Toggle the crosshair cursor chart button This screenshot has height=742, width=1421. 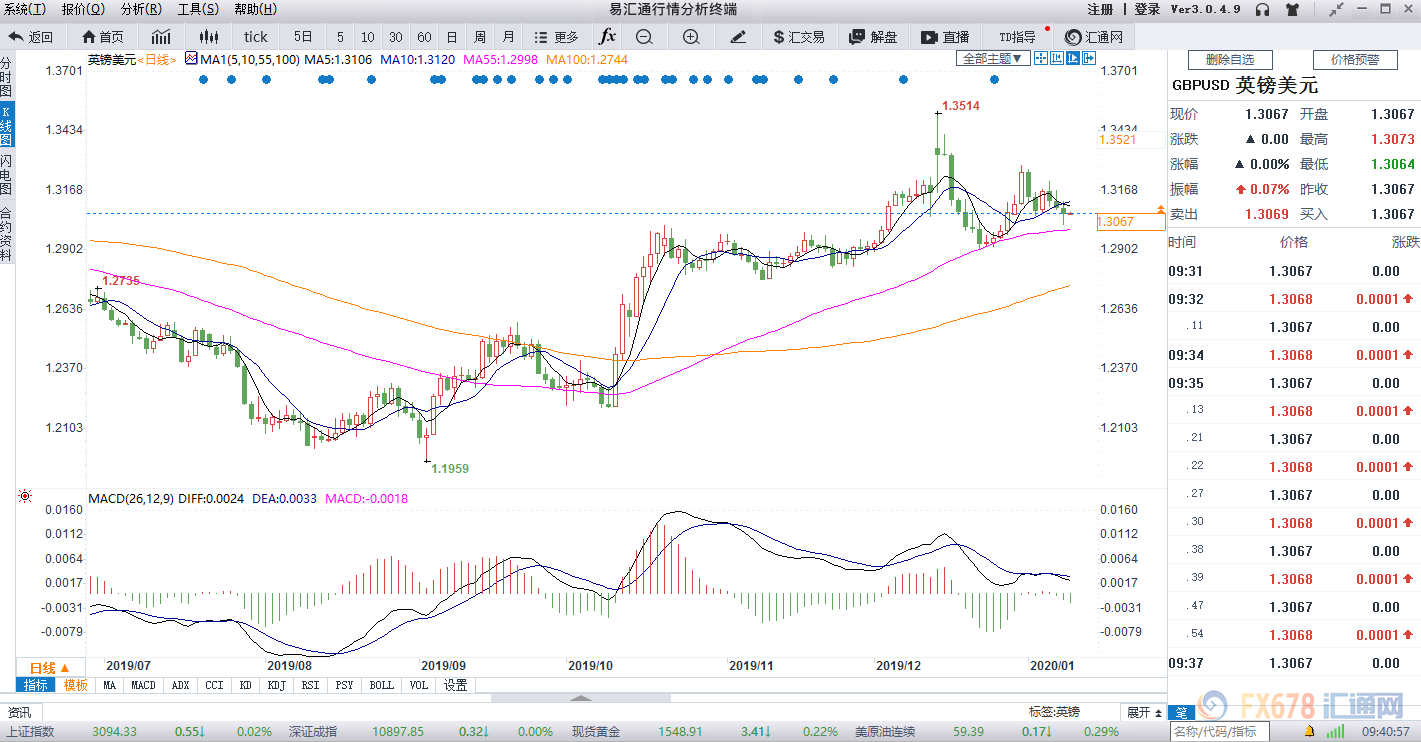tap(1041, 59)
